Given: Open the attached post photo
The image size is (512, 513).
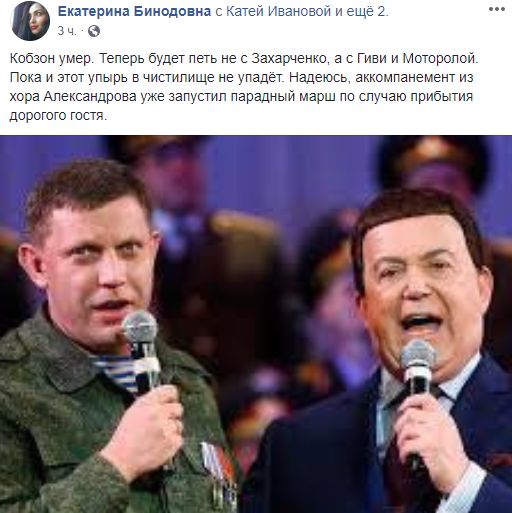Looking at the screenshot, I should point(256,324).
